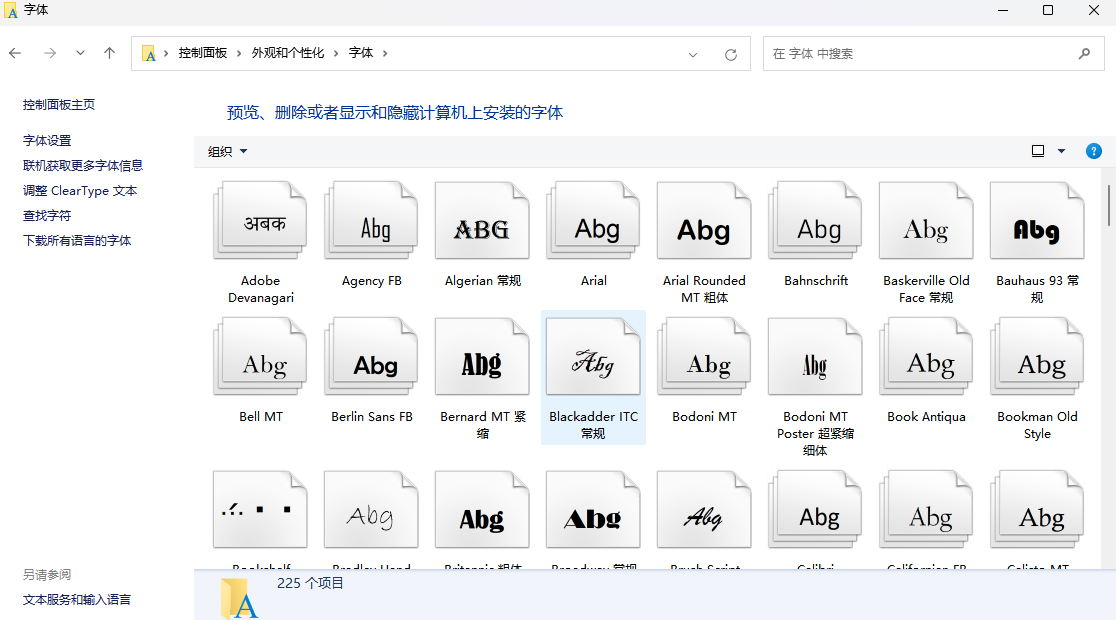Select the Bahnschrift font icon
Image resolution: width=1116 pixels, height=620 pixels.
(x=816, y=221)
